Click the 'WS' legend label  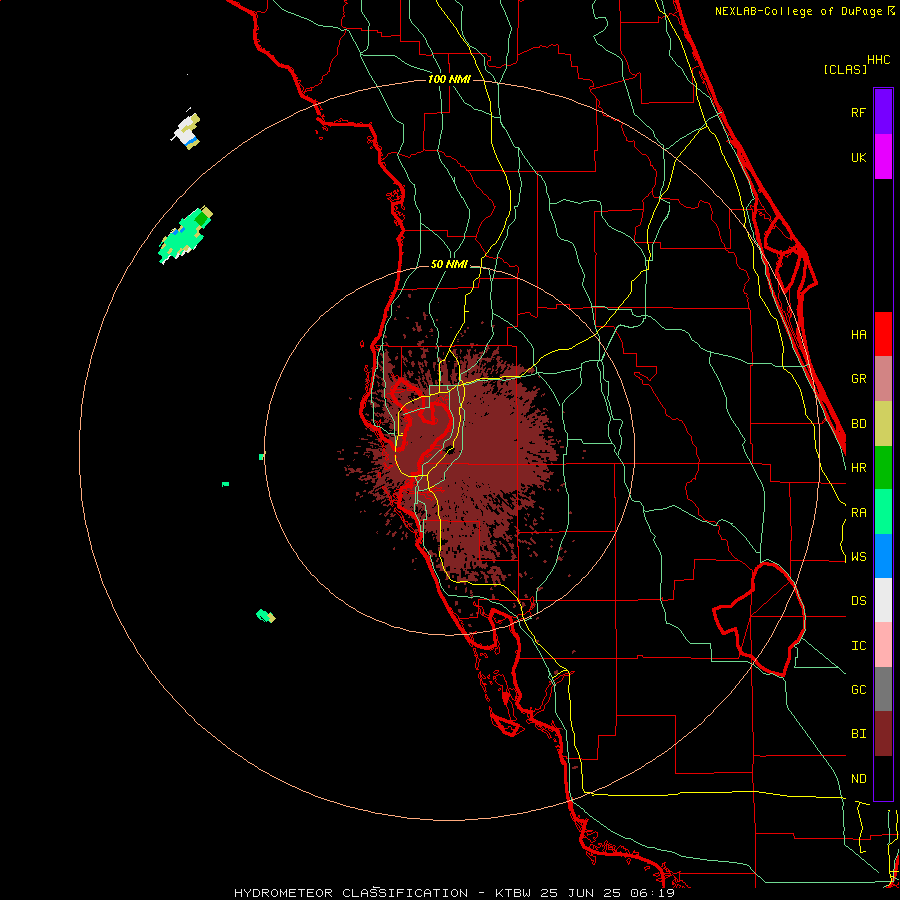[x=858, y=557]
